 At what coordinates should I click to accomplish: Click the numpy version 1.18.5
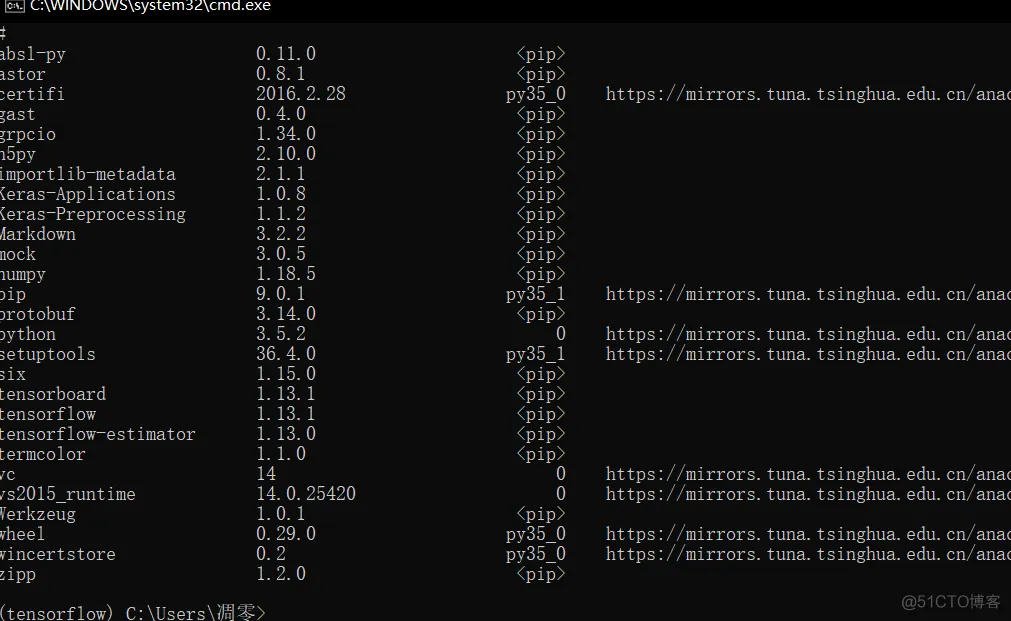click(286, 274)
